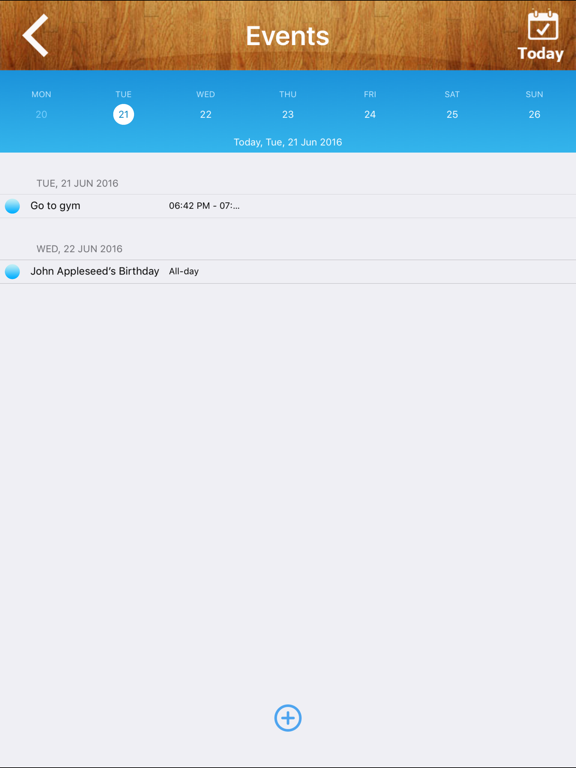Click the Events title

pyautogui.click(x=288, y=36)
